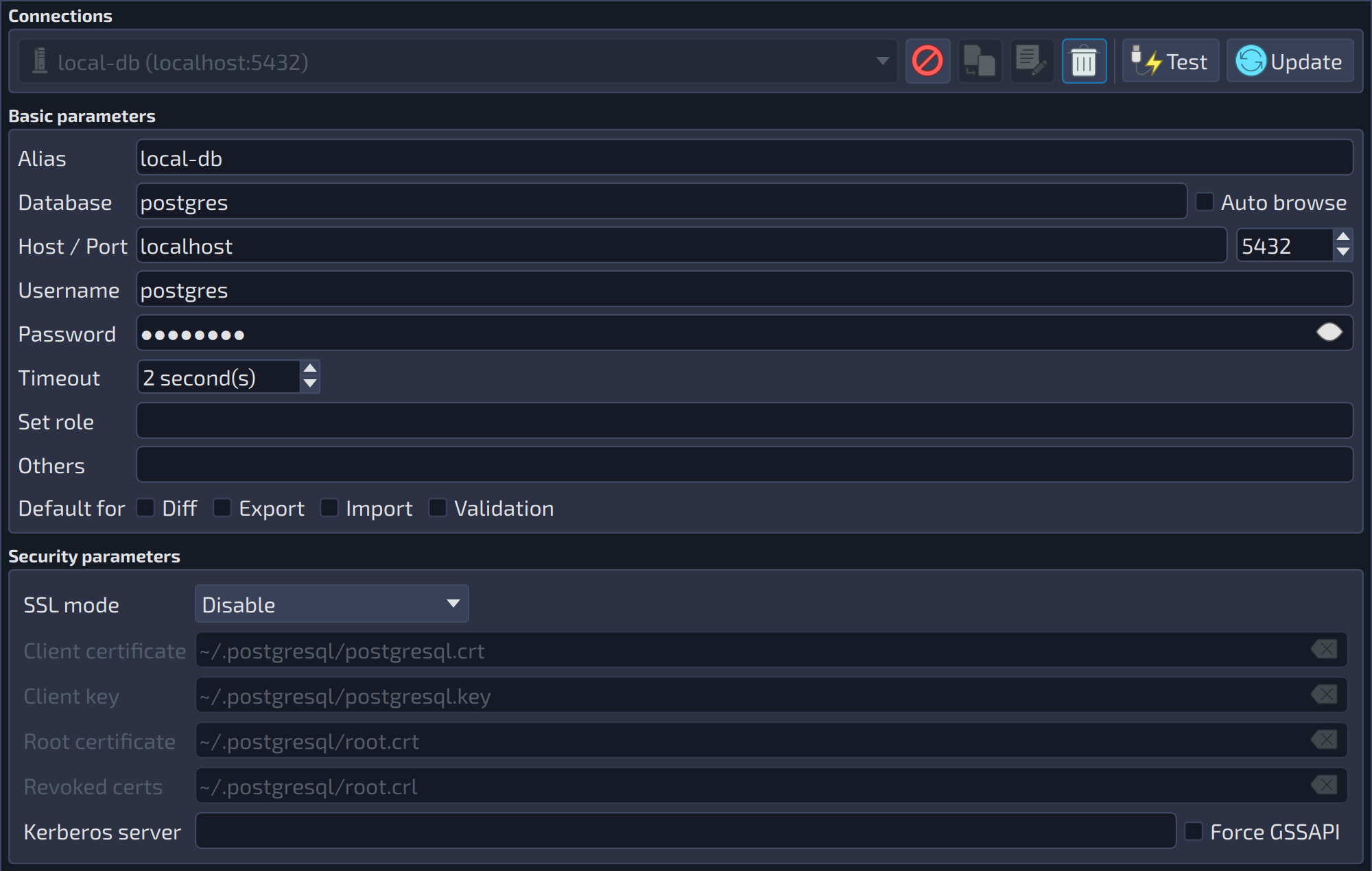
Task: Click the Default for label
Action: (71, 508)
